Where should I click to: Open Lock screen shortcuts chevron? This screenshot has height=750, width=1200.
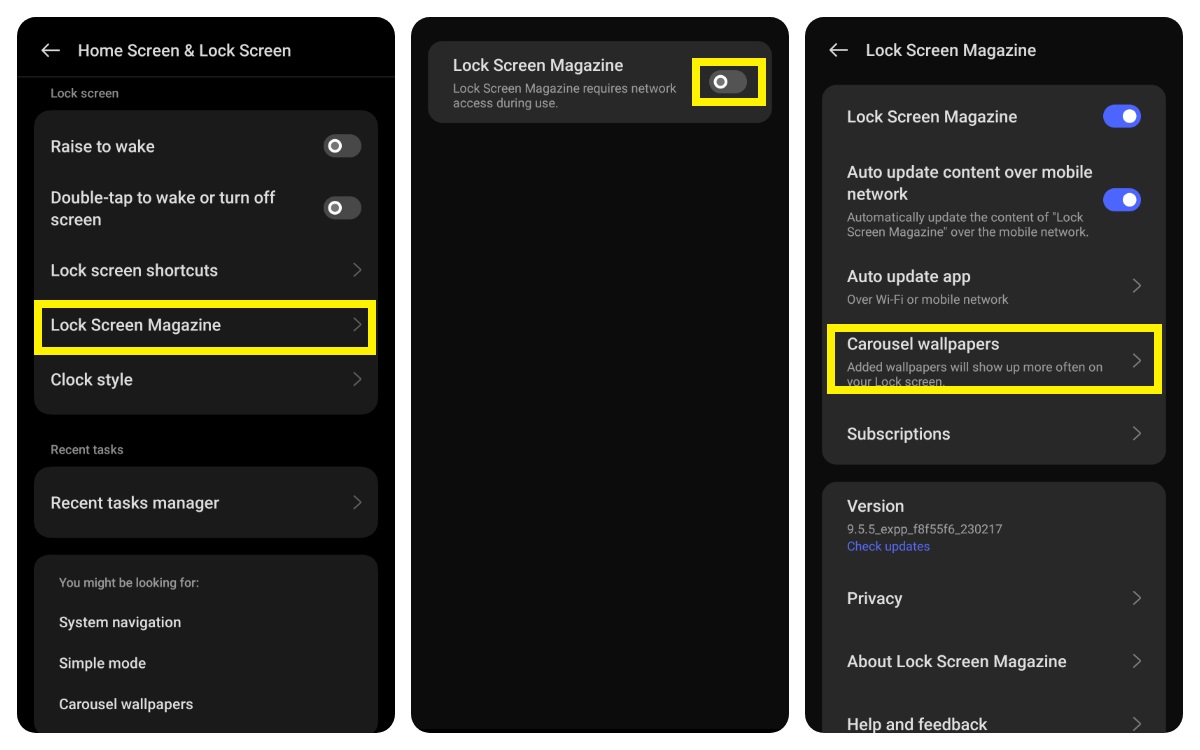[x=357, y=270]
